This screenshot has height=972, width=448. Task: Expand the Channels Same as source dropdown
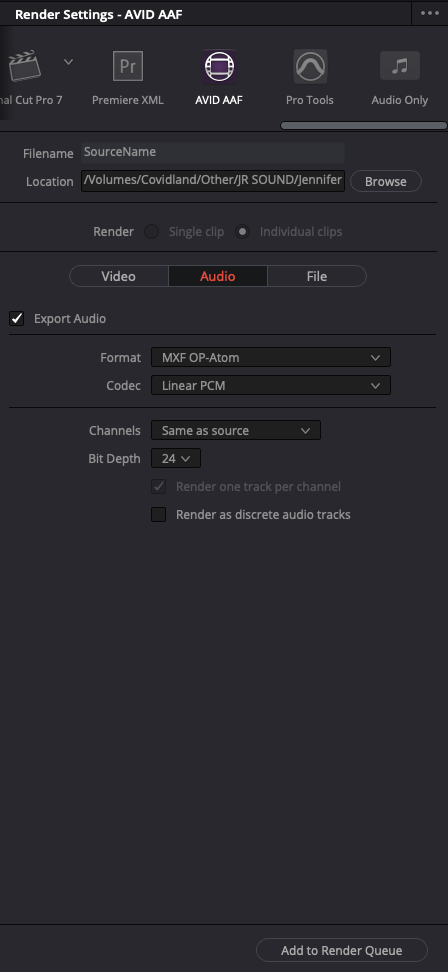pos(236,430)
